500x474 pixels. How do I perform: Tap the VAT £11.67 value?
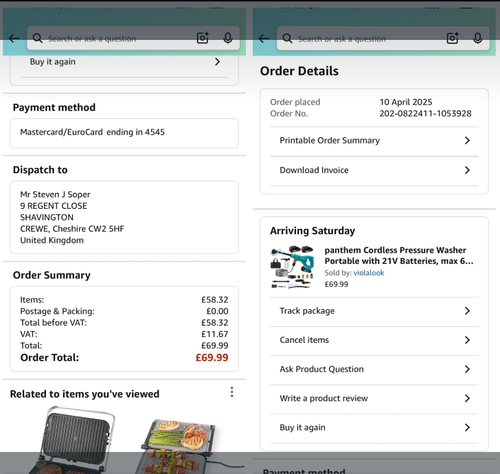click(x=215, y=334)
